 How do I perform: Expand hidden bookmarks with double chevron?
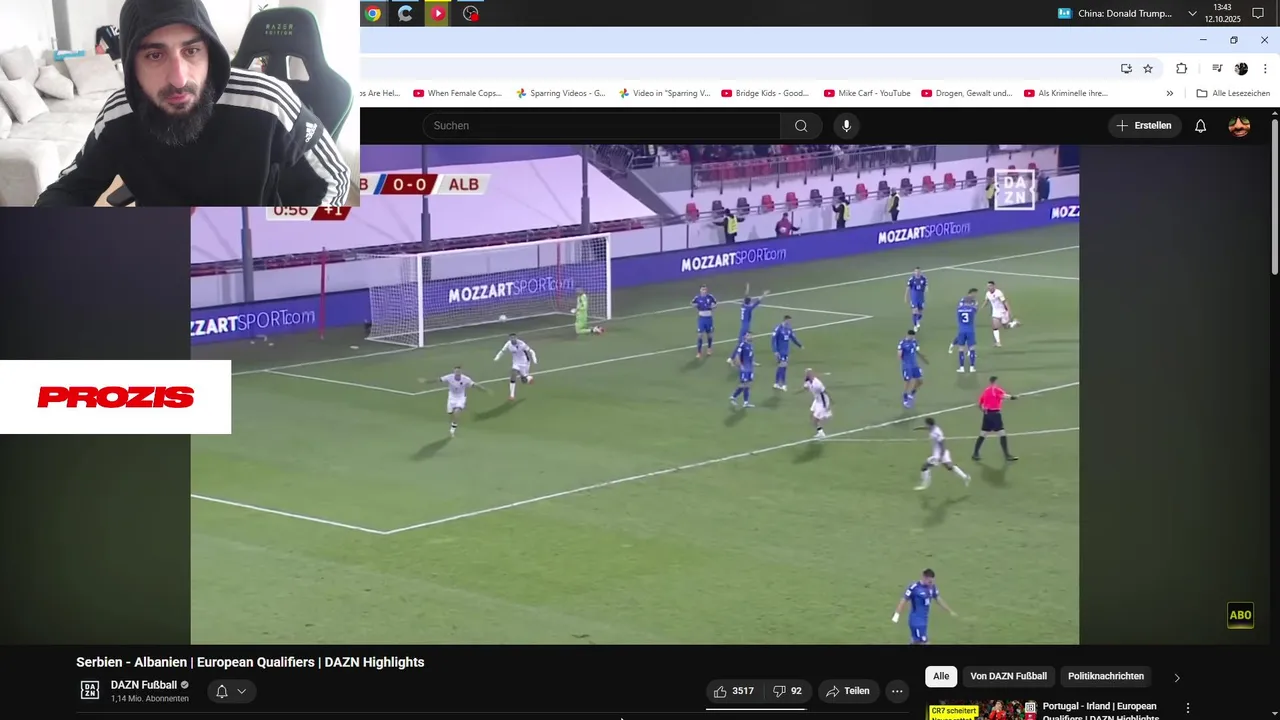(x=1170, y=93)
